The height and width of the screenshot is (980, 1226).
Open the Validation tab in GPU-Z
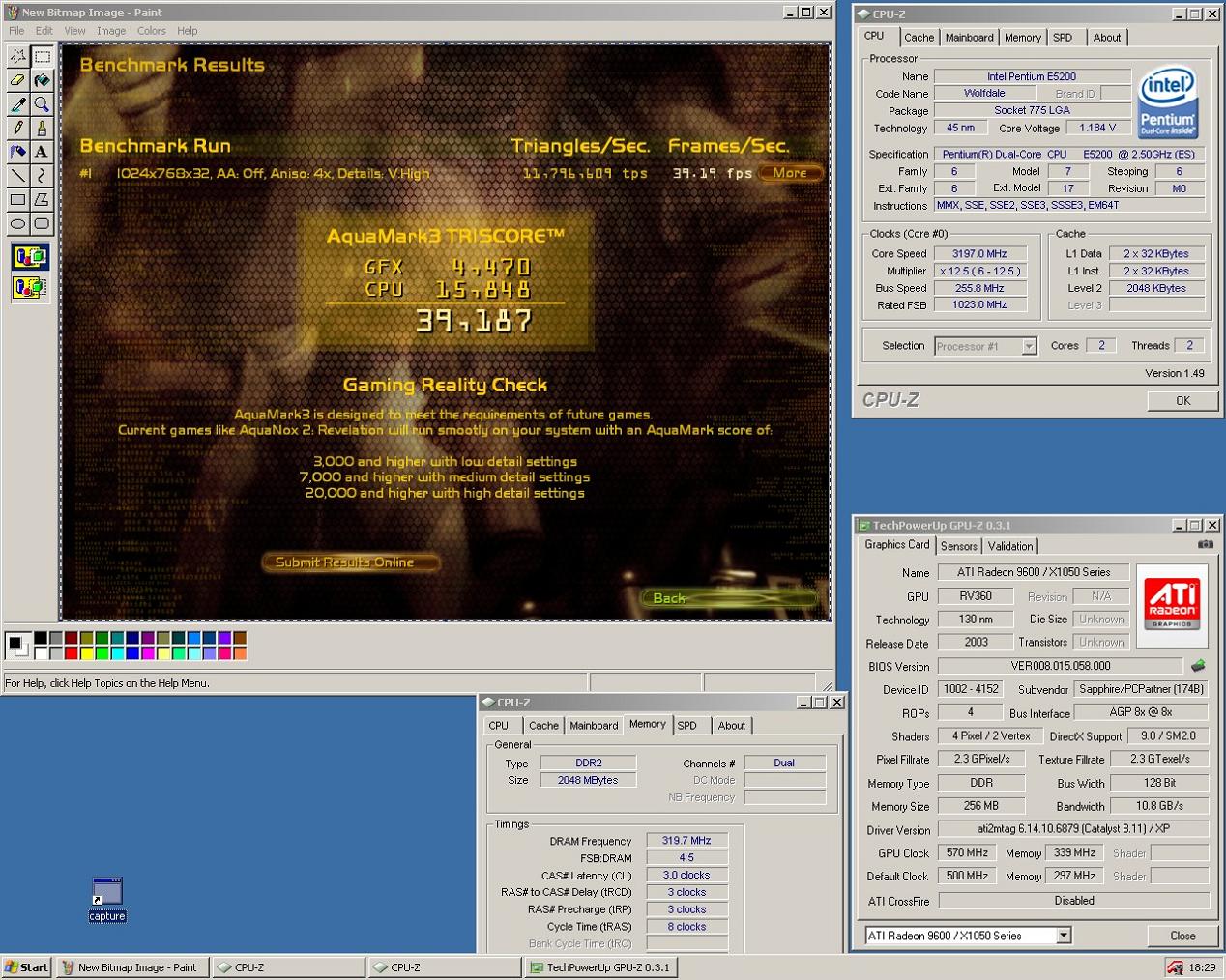1010,547
